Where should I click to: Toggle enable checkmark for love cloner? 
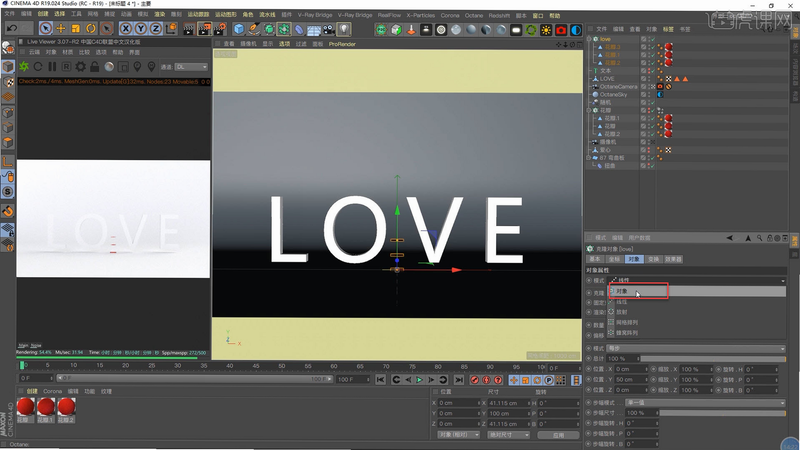(652, 39)
